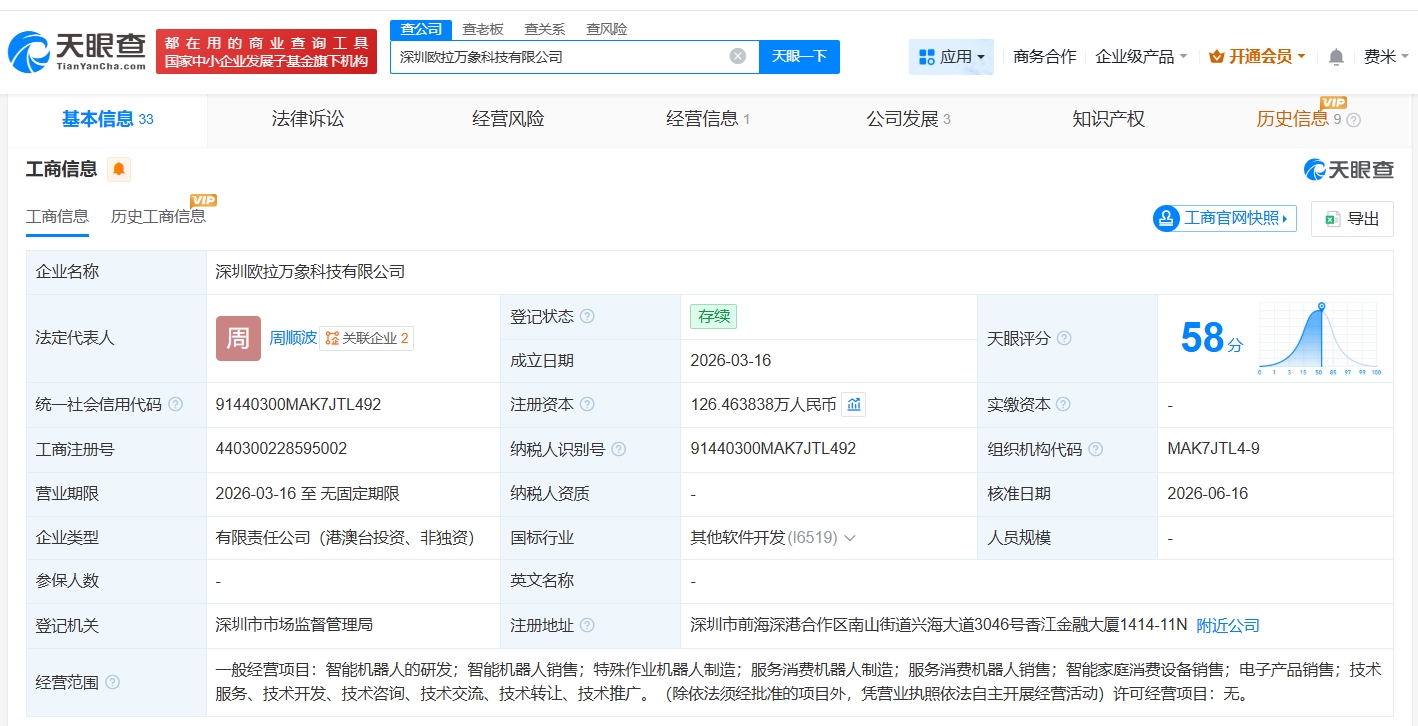
Task: Select the 查关系 search tab
Action: click(x=545, y=29)
